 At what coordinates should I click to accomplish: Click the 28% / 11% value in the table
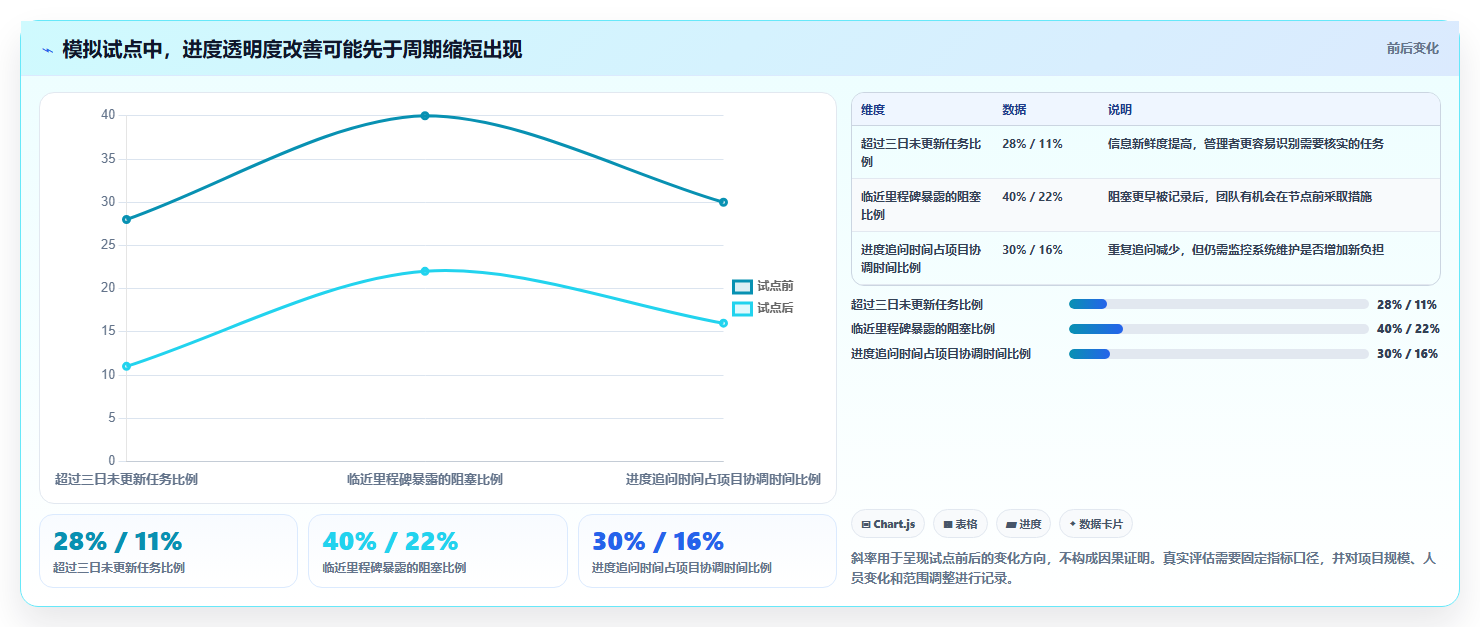click(x=1032, y=144)
